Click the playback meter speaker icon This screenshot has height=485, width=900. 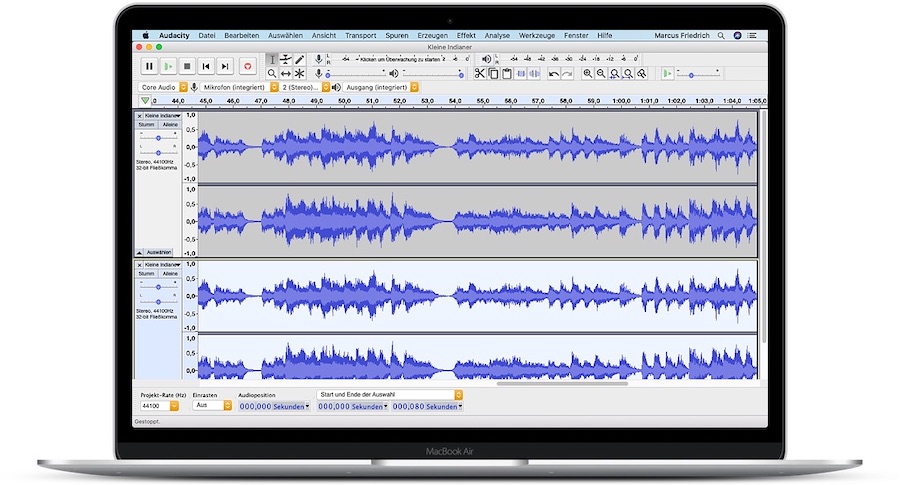486,59
